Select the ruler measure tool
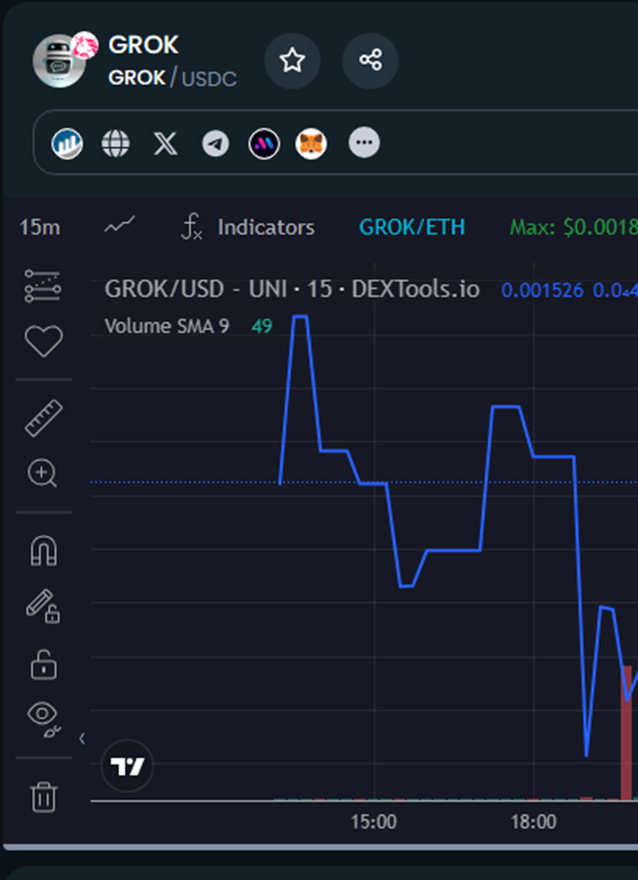This screenshot has width=638, height=880. point(43,418)
